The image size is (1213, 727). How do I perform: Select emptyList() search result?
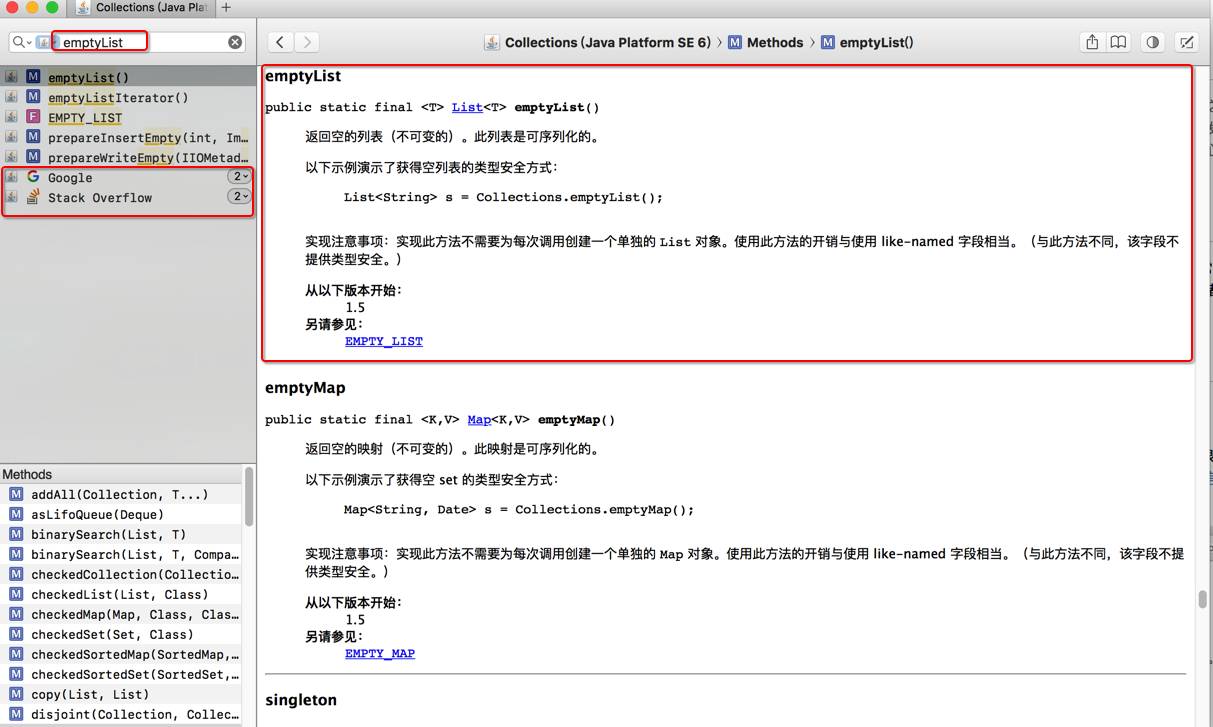(x=126, y=77)
